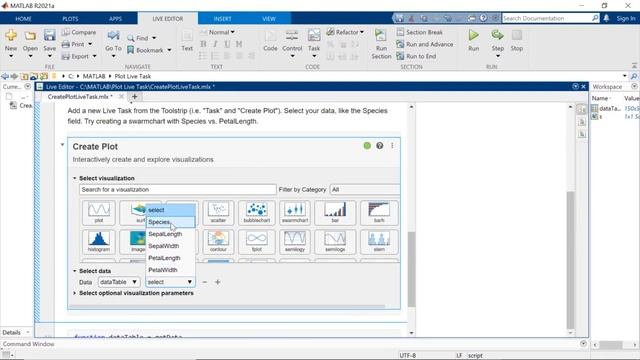
Task: Open the Refactor dropdown
Action: (345, 32)
